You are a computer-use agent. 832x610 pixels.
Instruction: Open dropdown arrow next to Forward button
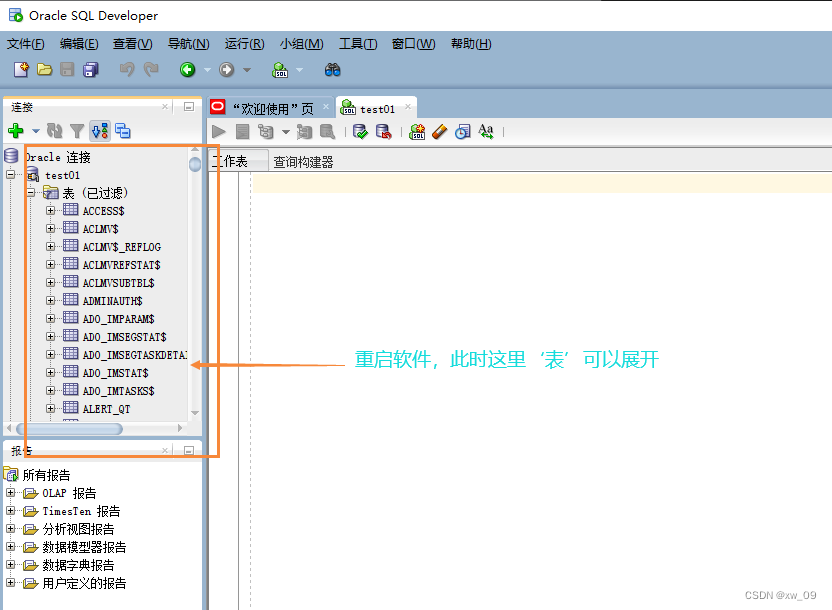[x=247, y=70]
